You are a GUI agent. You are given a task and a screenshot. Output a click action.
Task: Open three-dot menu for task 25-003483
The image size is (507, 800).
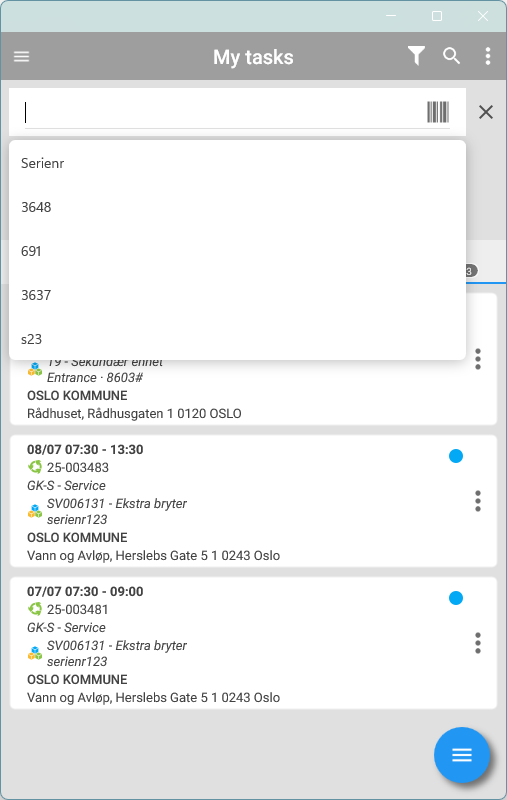click(x=477, y=501)
